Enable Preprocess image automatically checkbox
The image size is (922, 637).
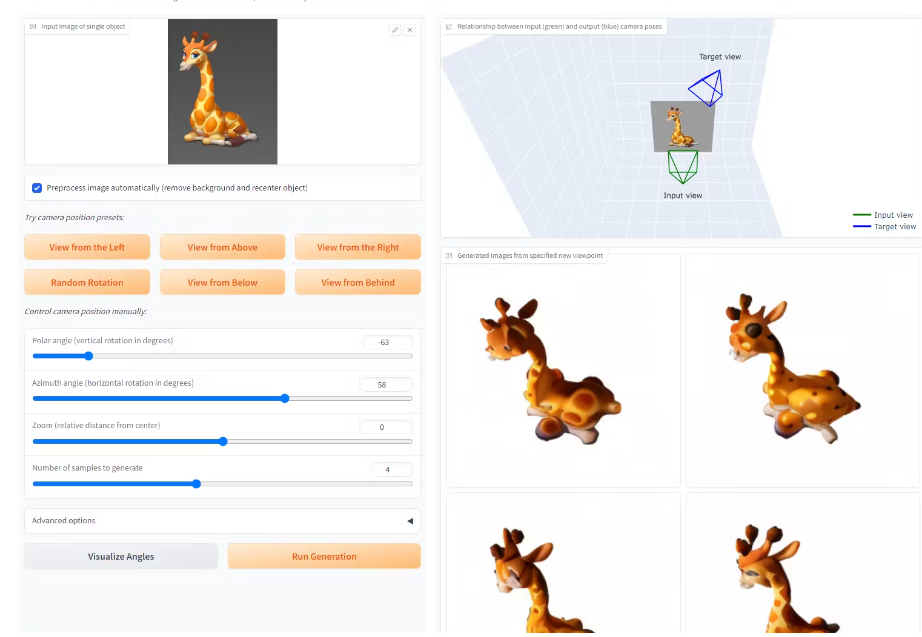pyautogui.click(x=37, y=188)
